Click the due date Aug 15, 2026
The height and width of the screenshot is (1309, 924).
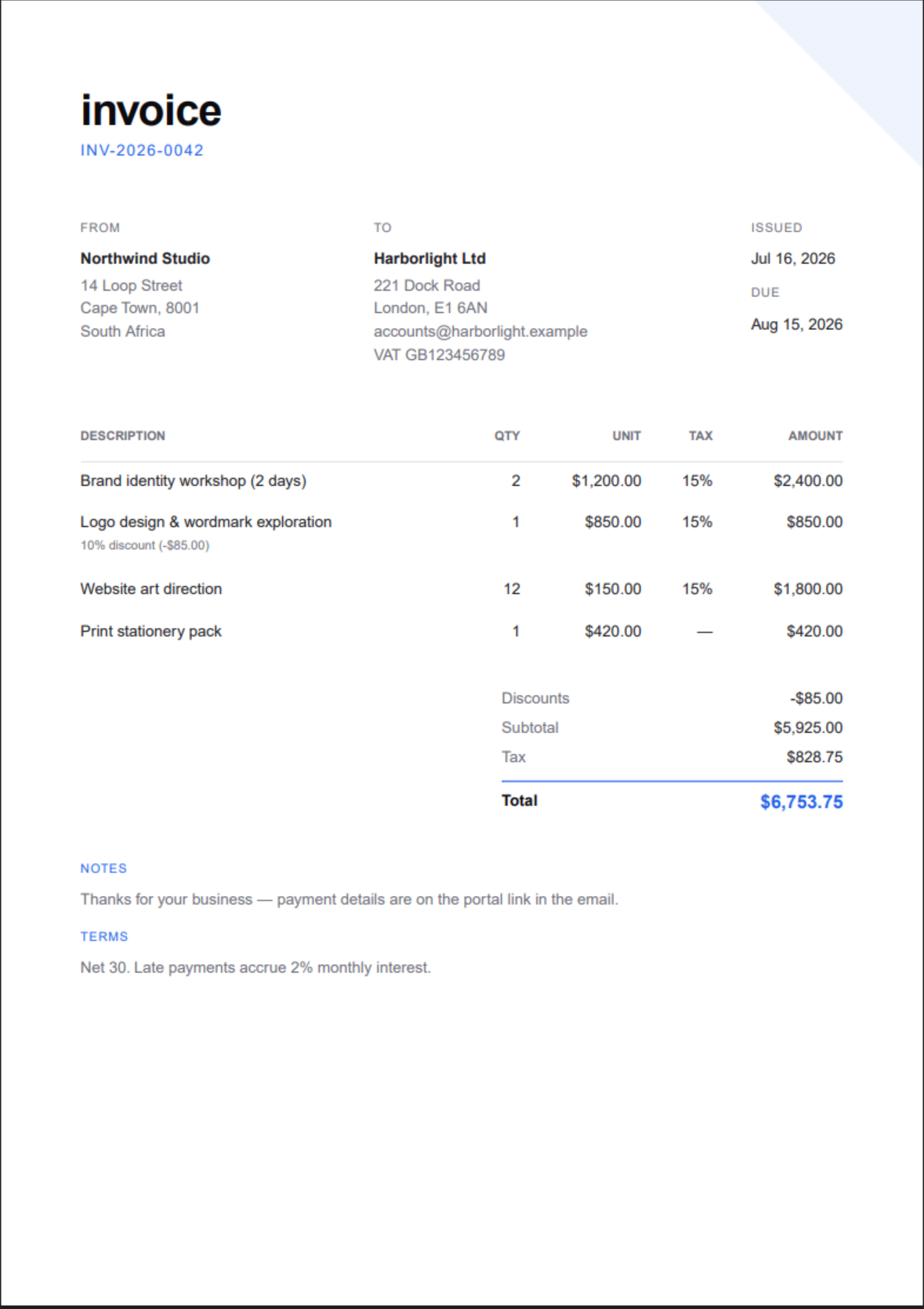[x=796, y=325]
